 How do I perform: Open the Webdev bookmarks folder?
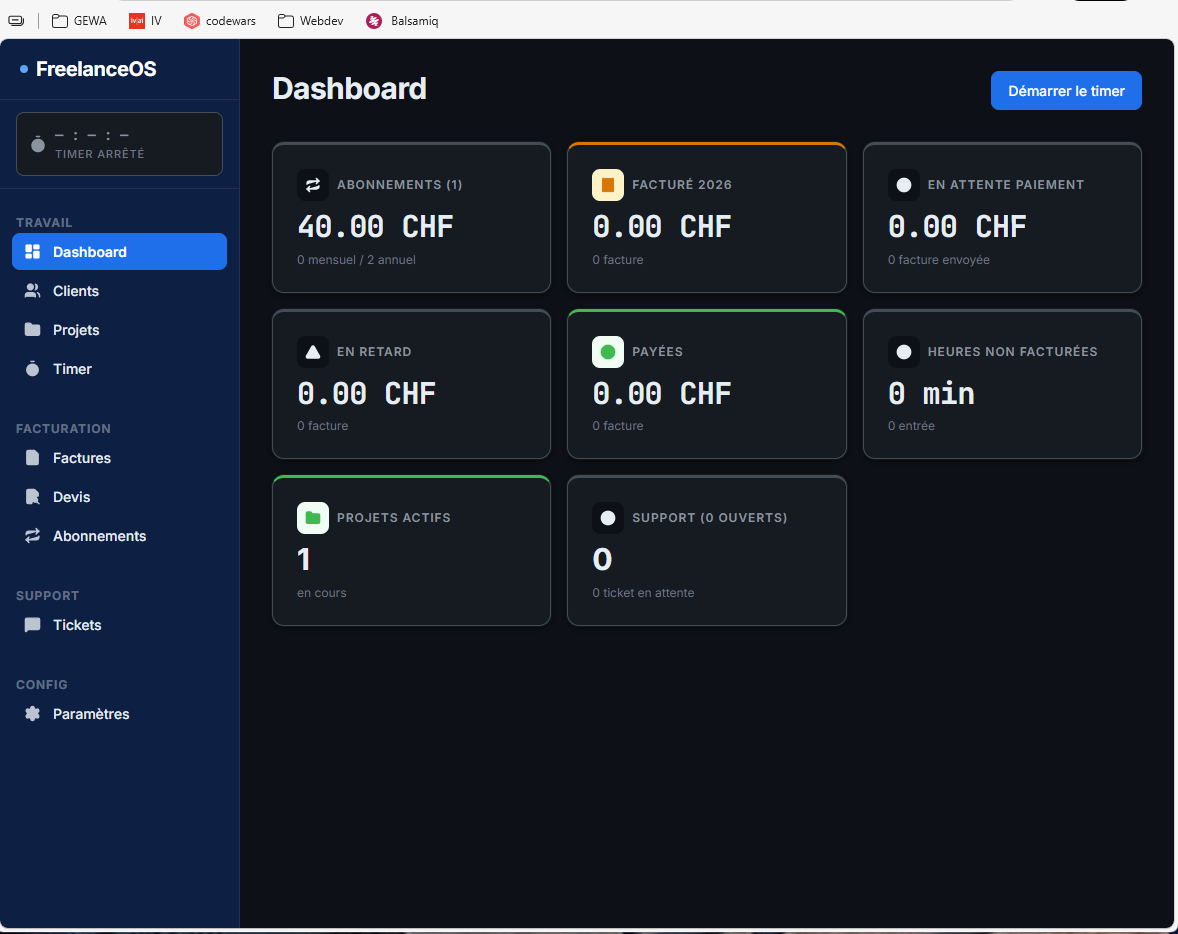[310, 20]
